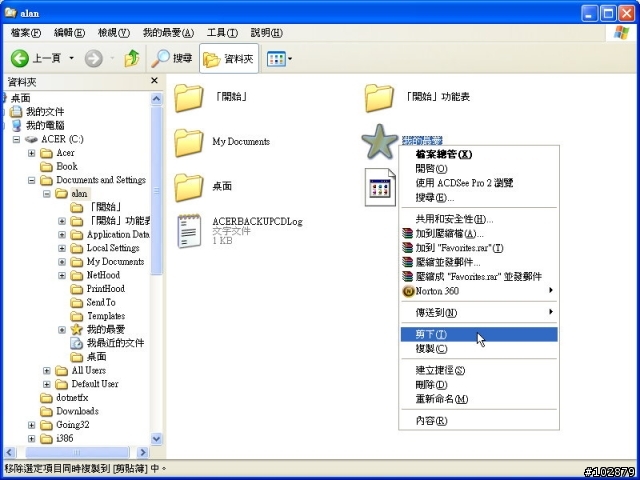Expand Application Data tree node
Viewport: 640px width, 480px height.
click(62, 235)
